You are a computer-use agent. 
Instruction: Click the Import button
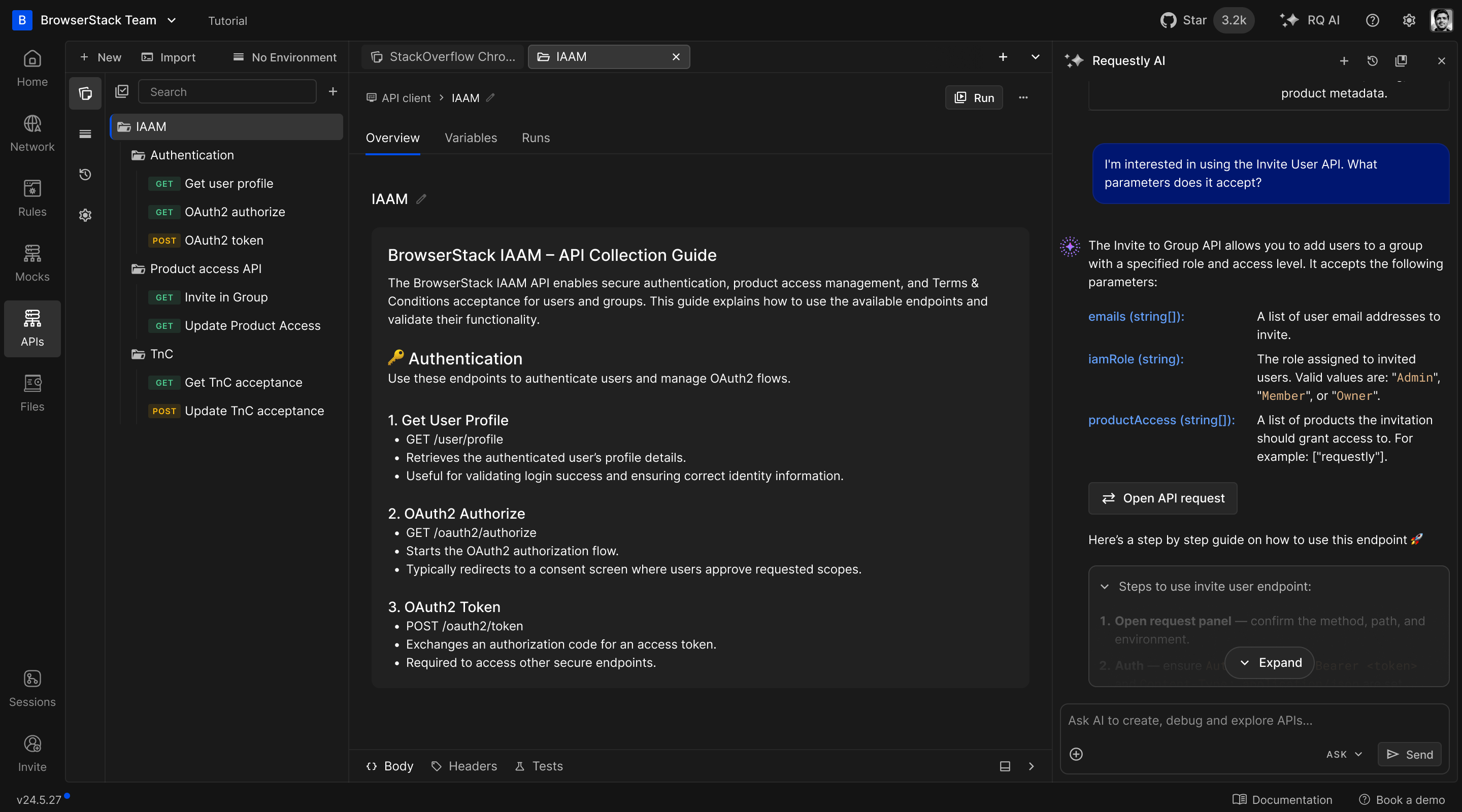pos(169,57)
